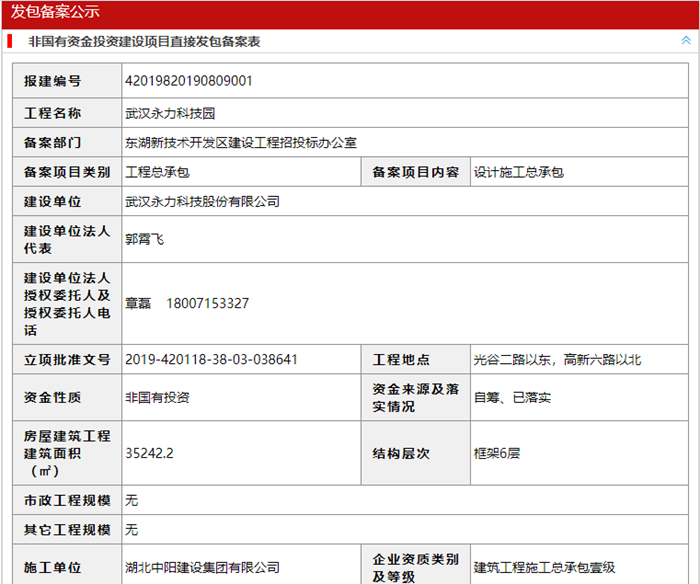Click the 设计施工总承包 content value

click(x=518, y=172)
